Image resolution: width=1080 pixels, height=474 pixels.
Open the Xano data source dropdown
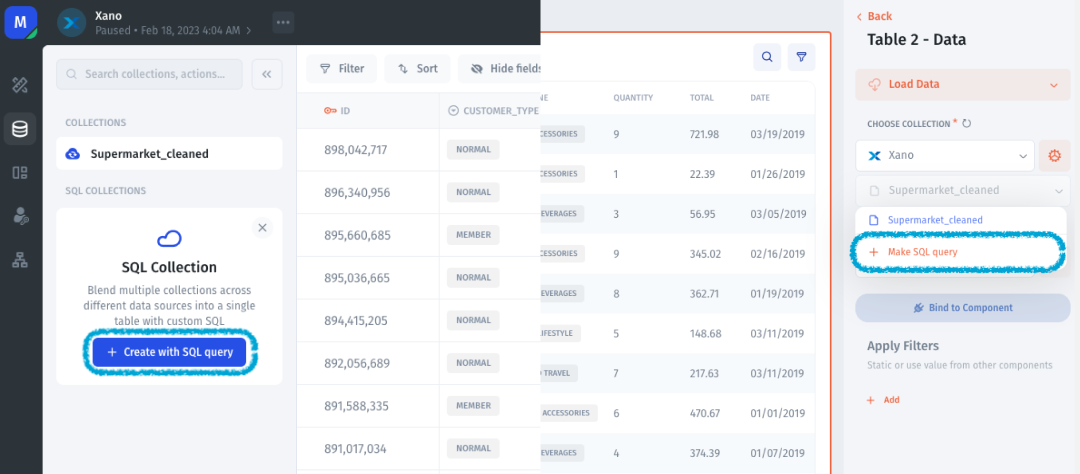click(x=945, y=155)
